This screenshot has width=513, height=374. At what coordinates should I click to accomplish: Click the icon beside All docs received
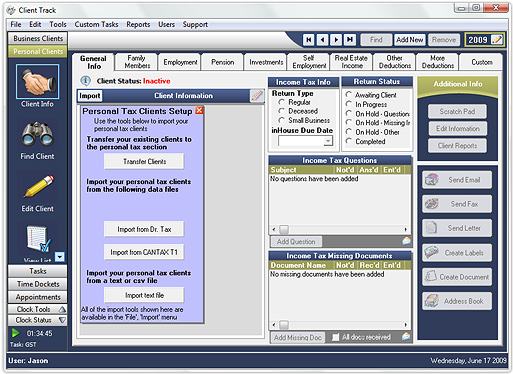(406, 337)
